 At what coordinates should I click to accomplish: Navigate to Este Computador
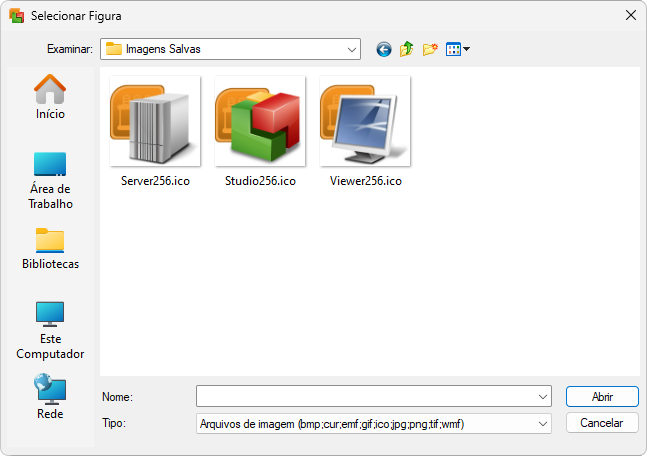point(50,330)
